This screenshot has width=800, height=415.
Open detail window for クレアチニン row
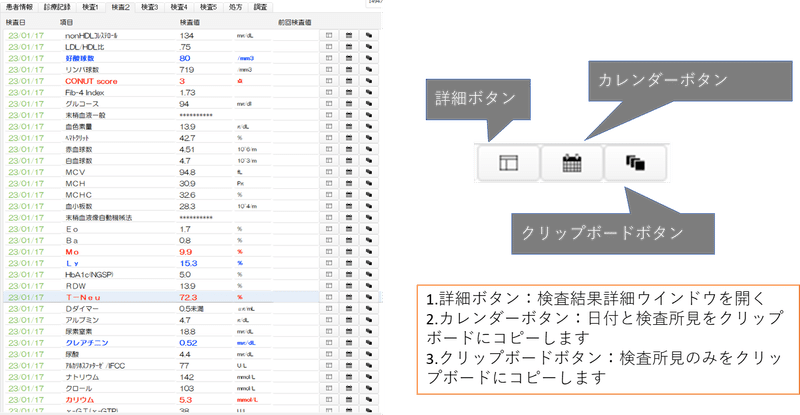click(329, 343)
